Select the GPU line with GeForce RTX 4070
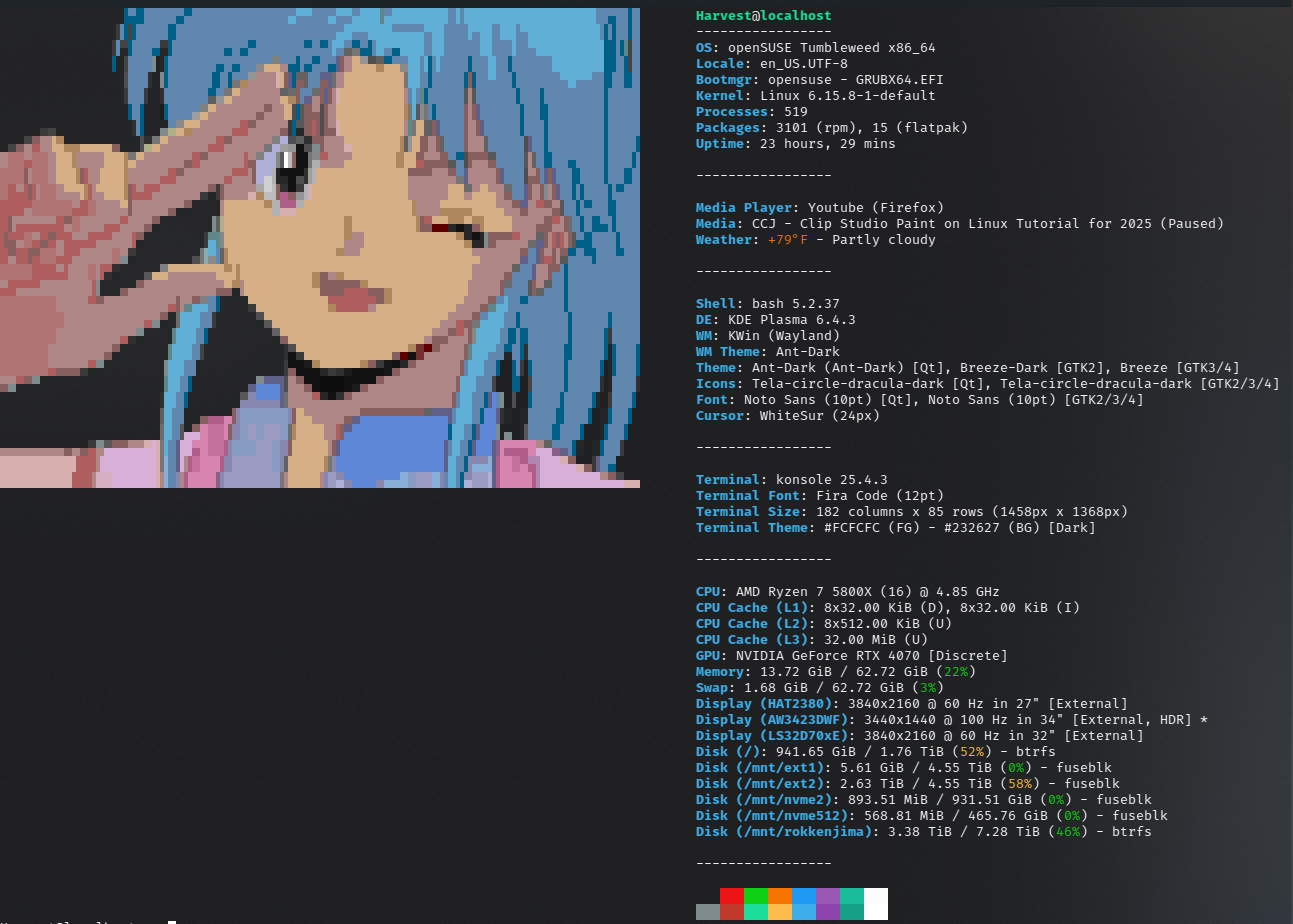Screen dimensions: 1293x924 (852, 656)
